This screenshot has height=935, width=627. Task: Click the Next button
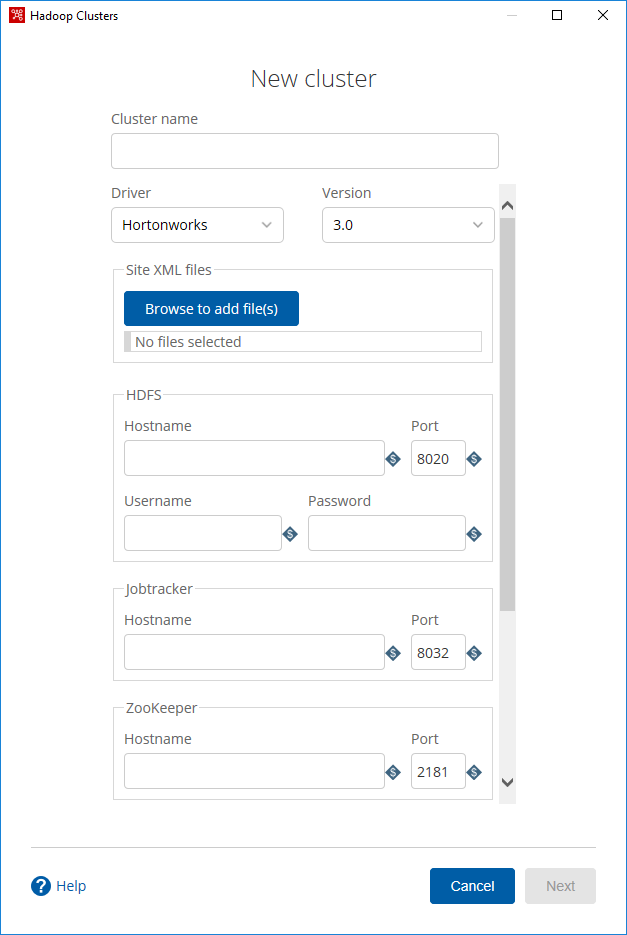click(560, 886)
